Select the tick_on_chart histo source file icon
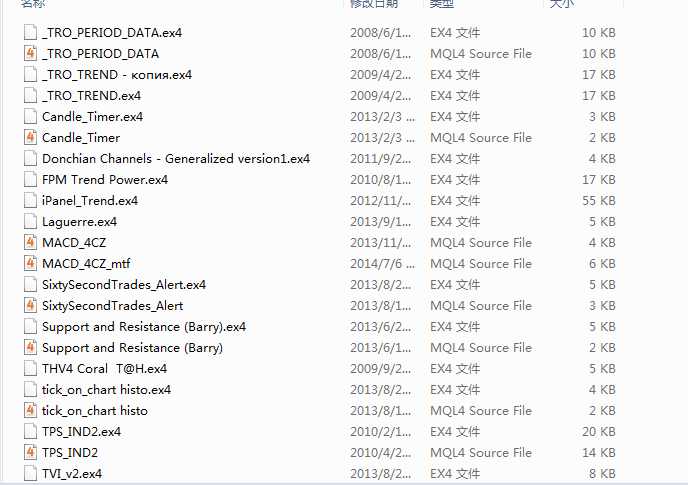The height and width of the screenshot is (485, 688). [30, 411]
